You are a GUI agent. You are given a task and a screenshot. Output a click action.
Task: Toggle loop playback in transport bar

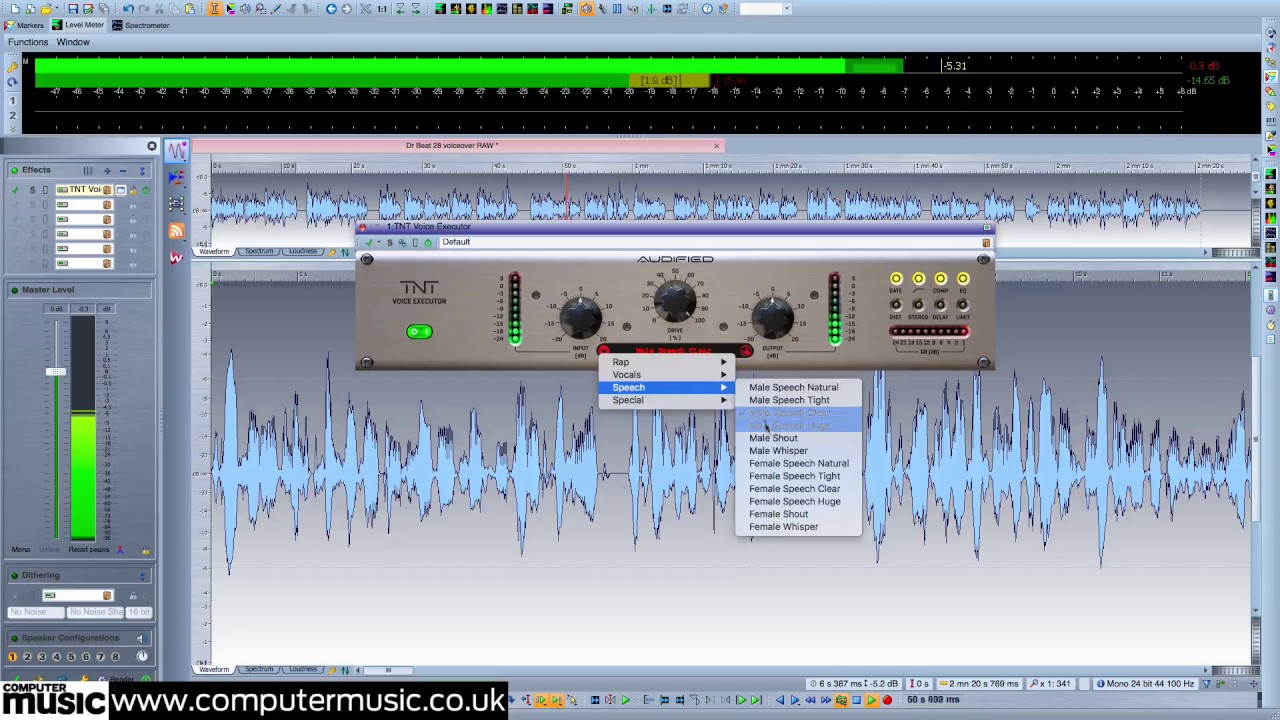coord(841,700)
